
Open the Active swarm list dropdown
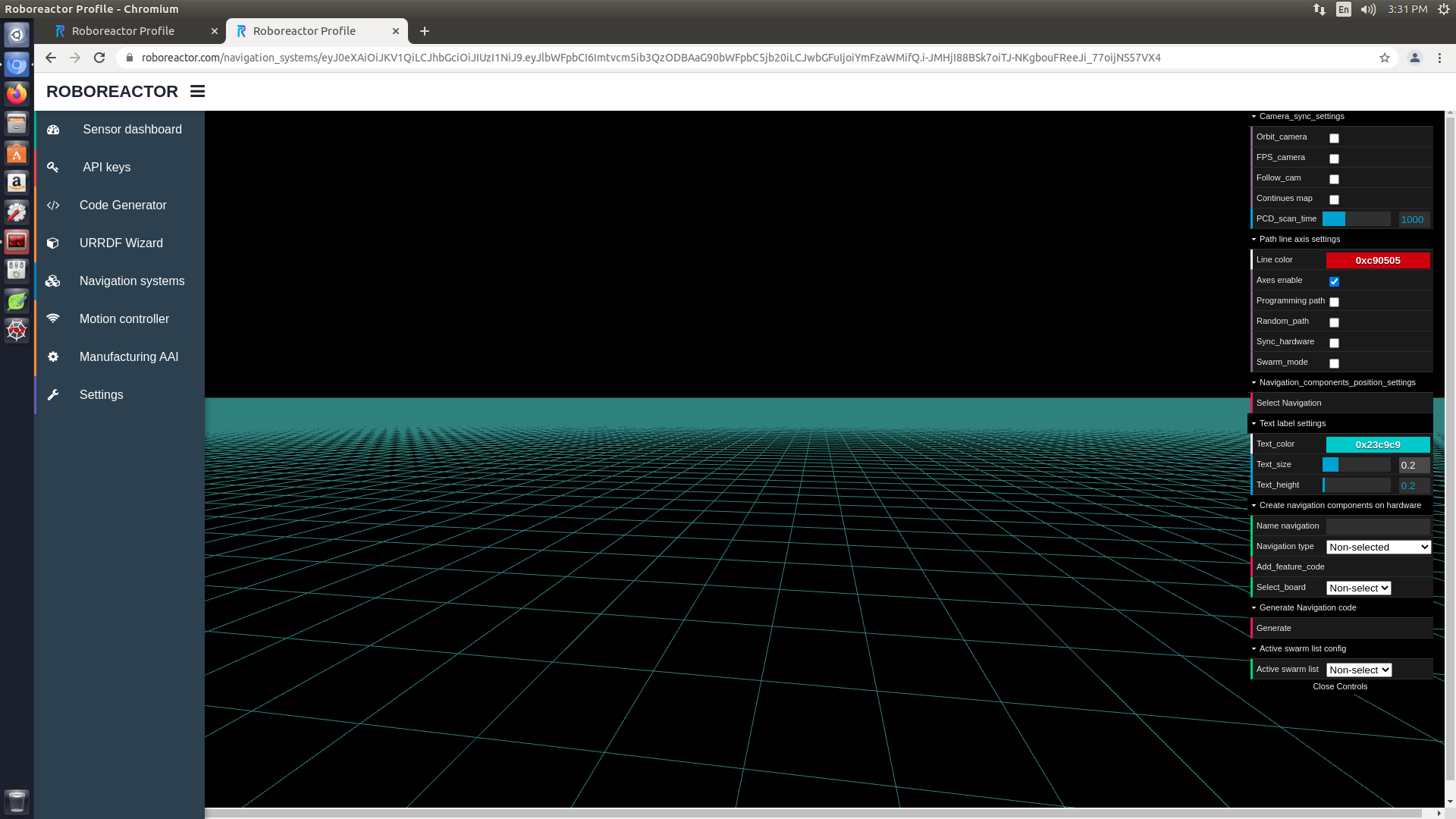click(1358, 670)
